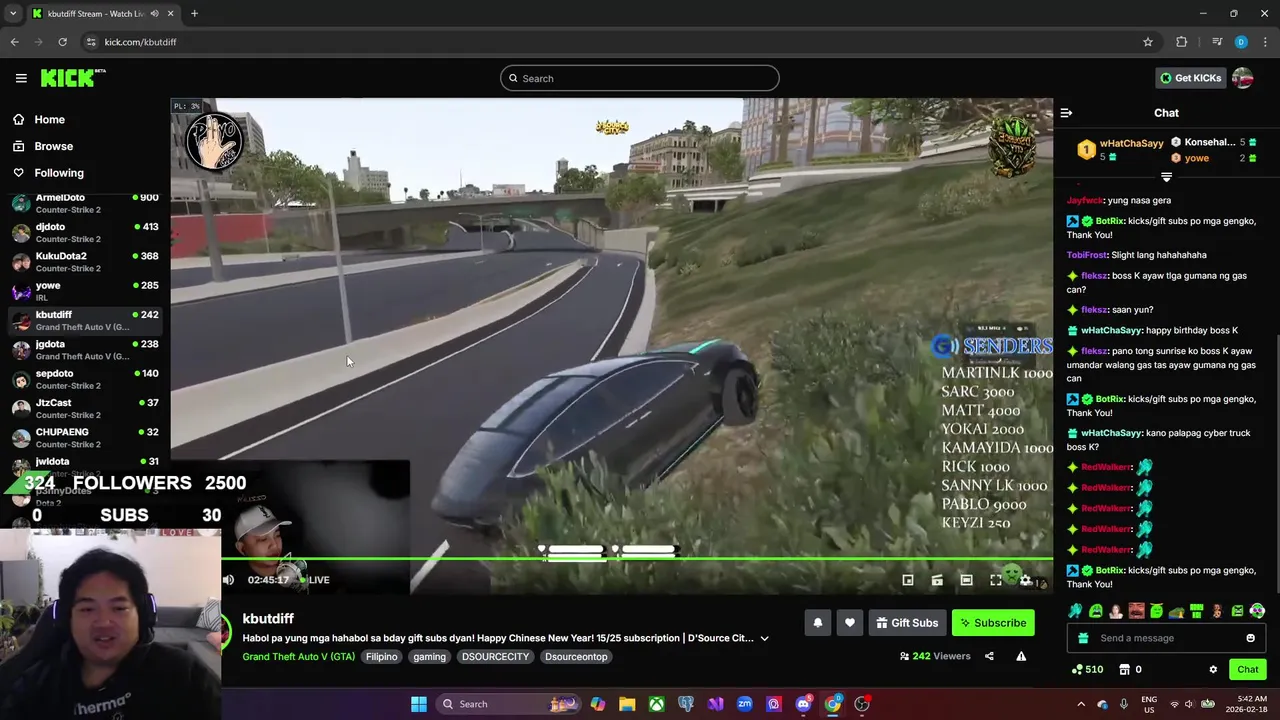Open the emoji picker in chat
Image resolution: width=1280 pixels, height=720 pixels.
pyautogui.click(x=1250, y=638)
